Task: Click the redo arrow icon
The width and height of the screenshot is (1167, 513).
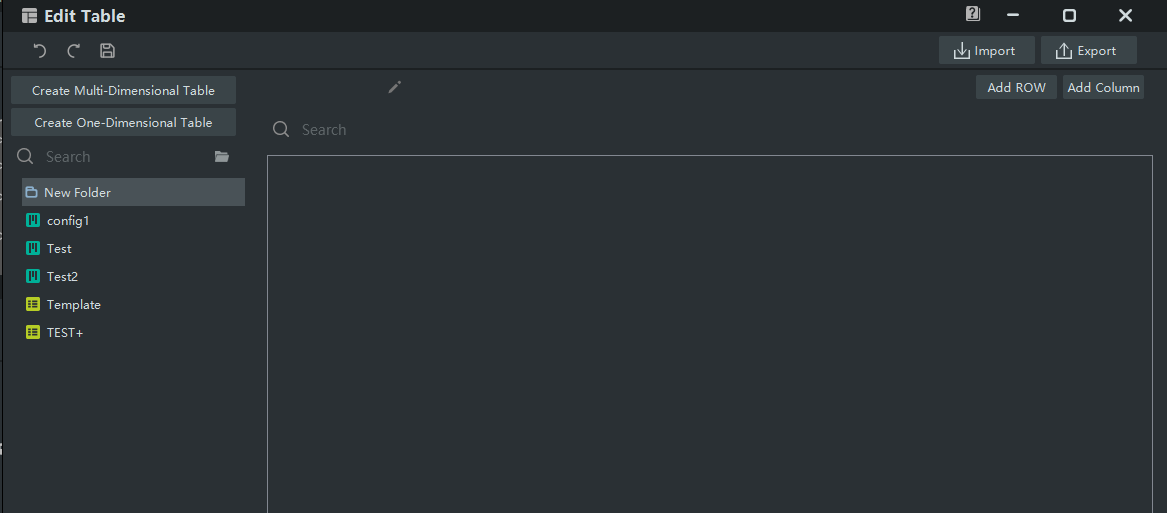Action: coord(73,51)
